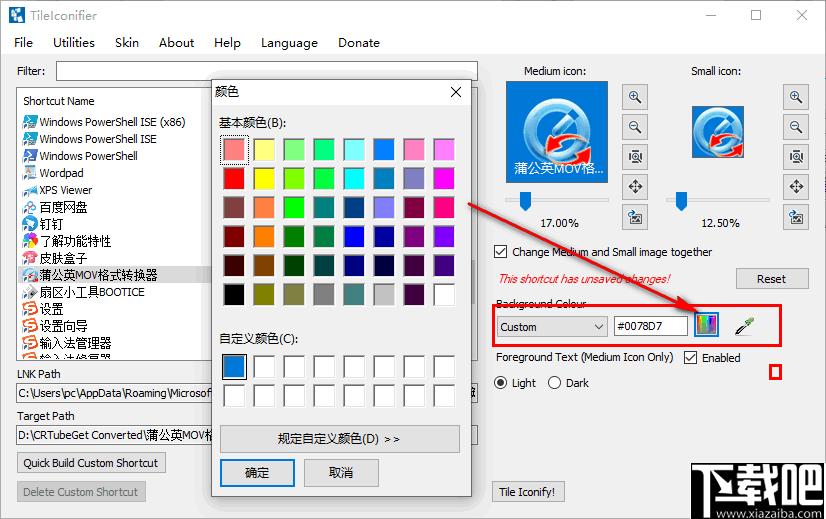Click the XPS Viewer shortcut icon

pos(30,190)
